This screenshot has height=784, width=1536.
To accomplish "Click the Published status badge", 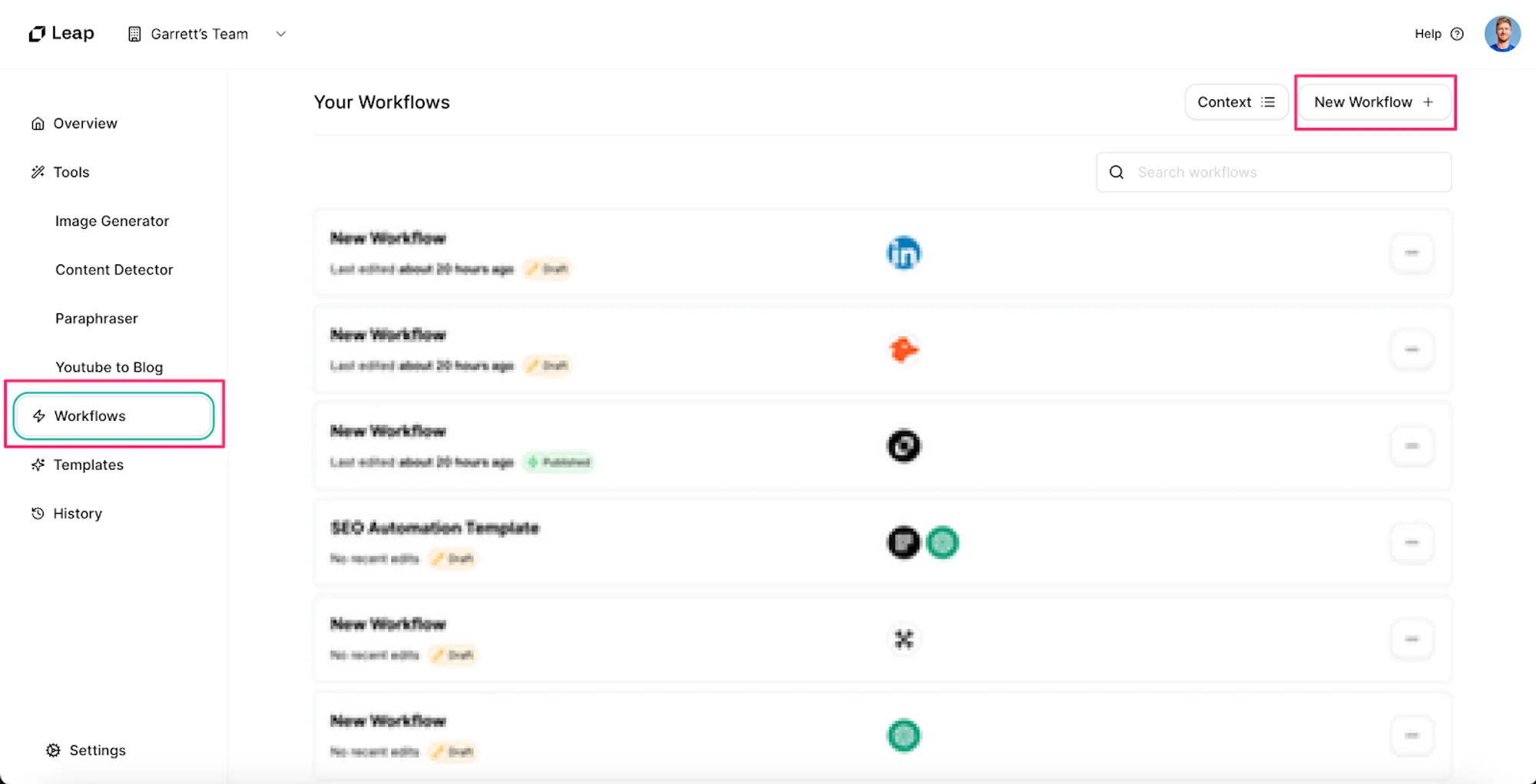I will click(x=559, y=462).
